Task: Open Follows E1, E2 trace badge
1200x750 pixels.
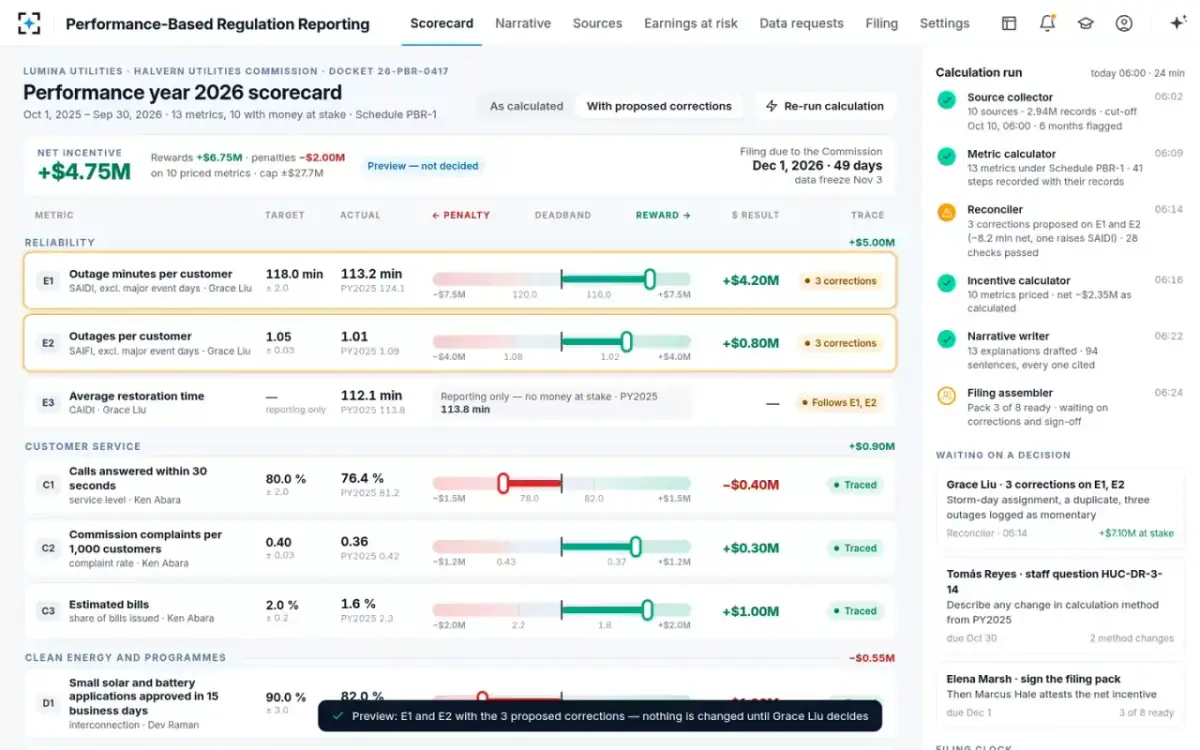Action: 839,403
